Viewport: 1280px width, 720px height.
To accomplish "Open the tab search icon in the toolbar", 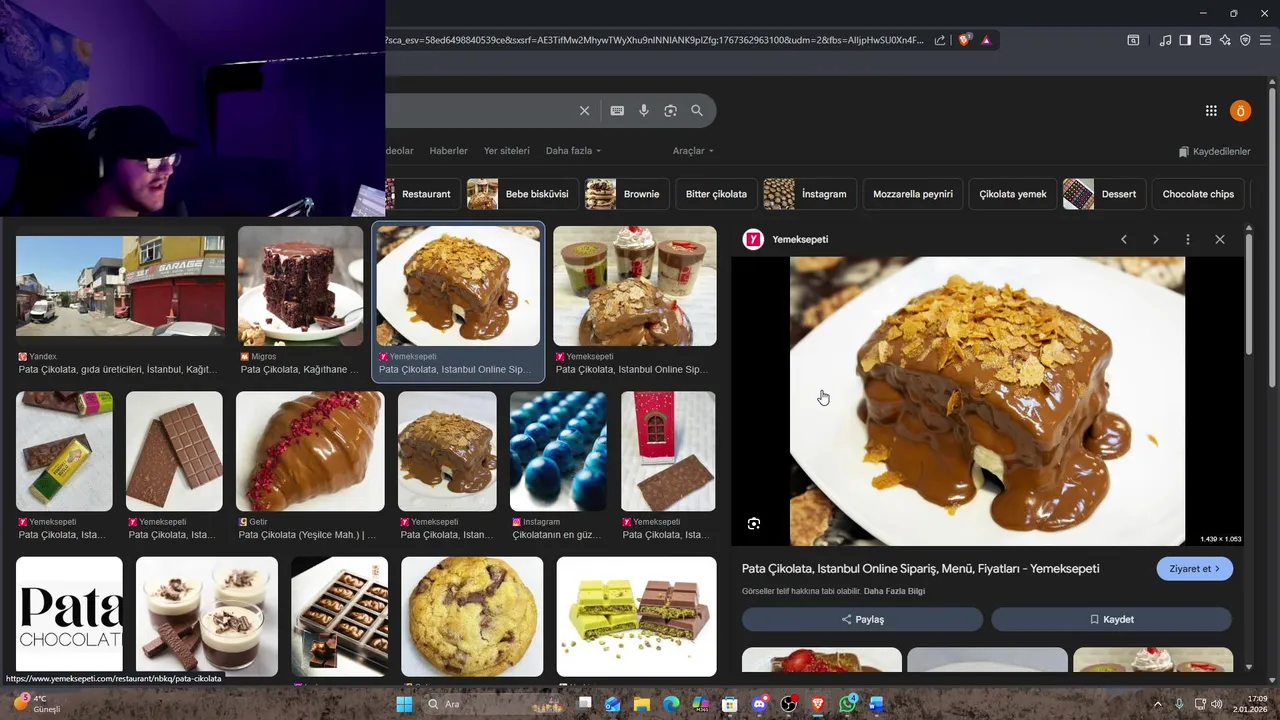I will click(1133, 40).
